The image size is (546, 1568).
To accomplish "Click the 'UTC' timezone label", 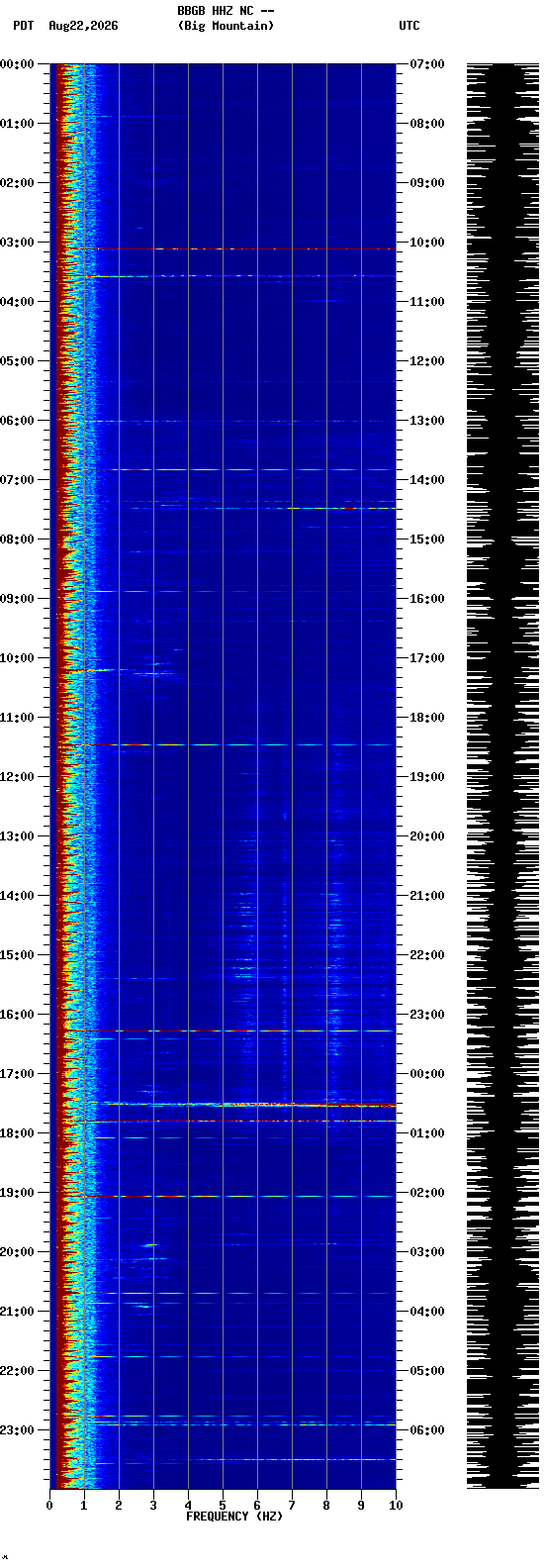I will [x=409, y=26].
